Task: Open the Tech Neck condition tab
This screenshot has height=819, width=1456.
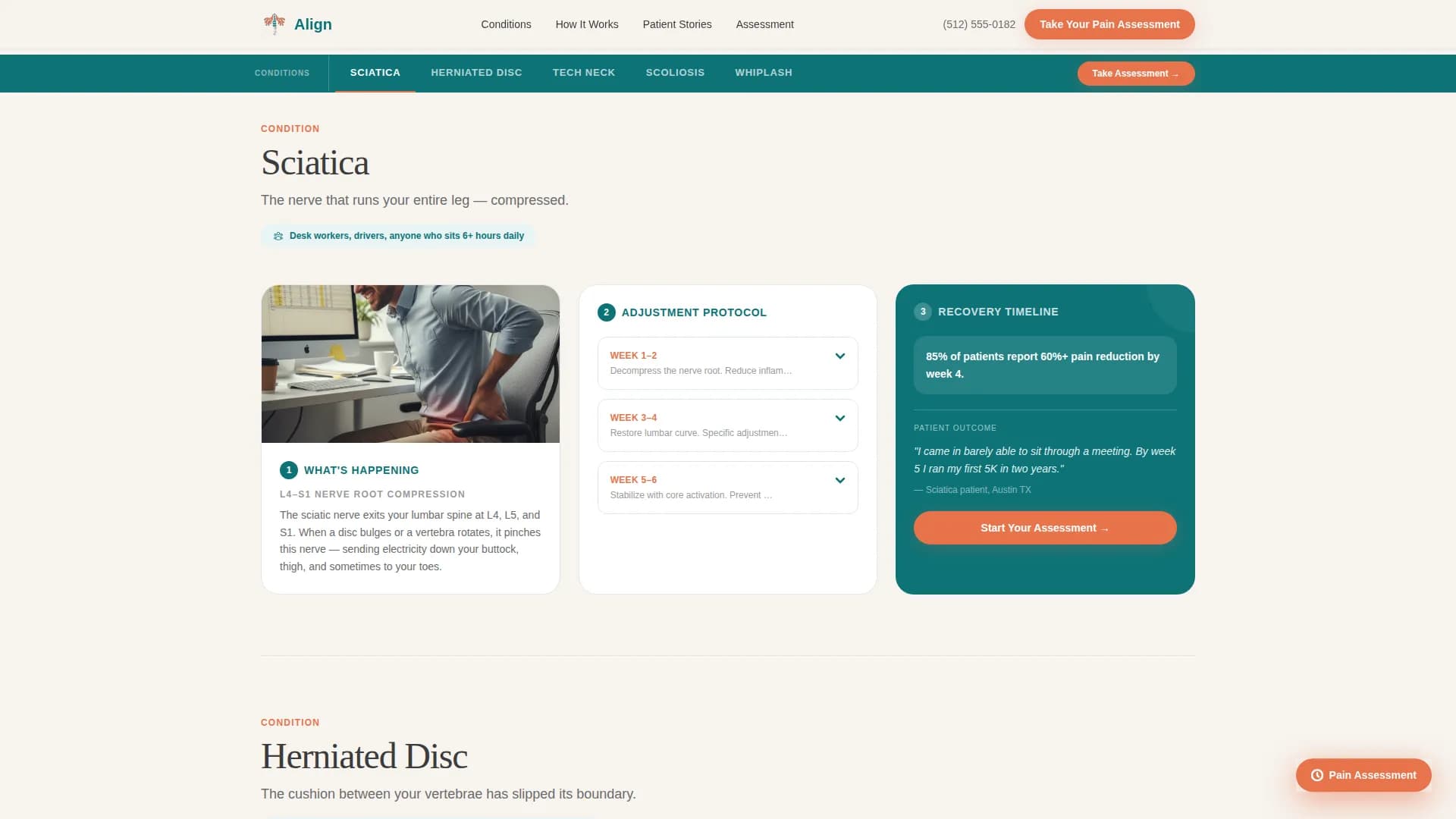Action: coord(584,72)
